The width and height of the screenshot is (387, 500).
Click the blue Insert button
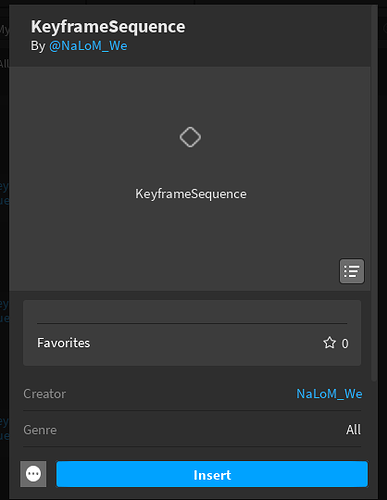212,474
